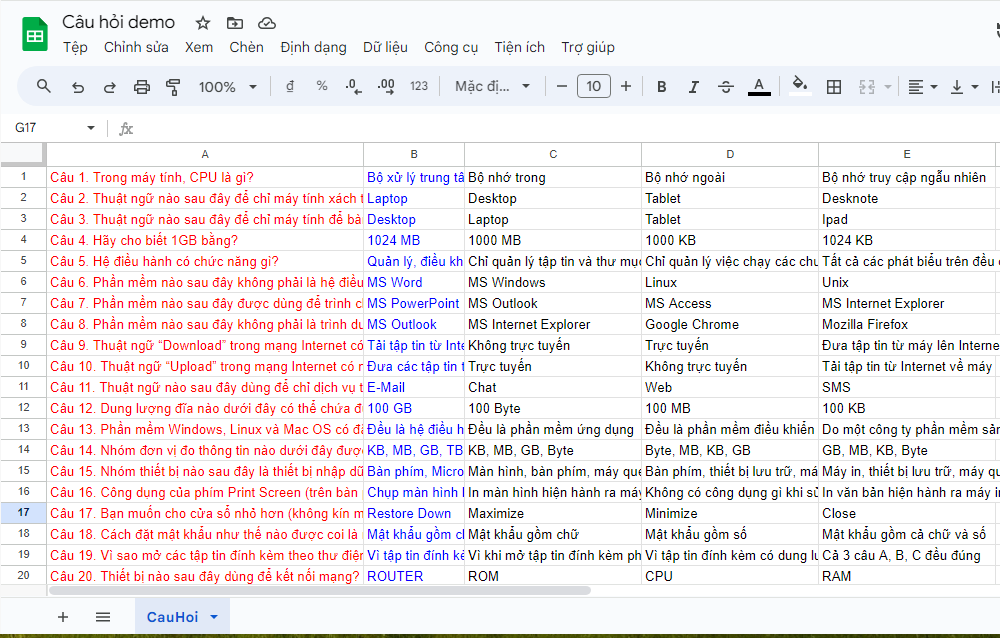This screenshot has height=638, width=1000.
Task: Select cell containing Restore Down
Action: tap(414, 514)
